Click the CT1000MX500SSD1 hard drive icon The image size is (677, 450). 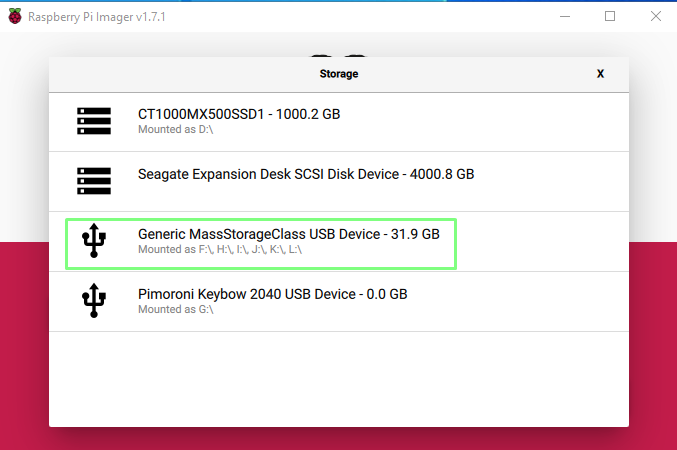tap(94, 121)
